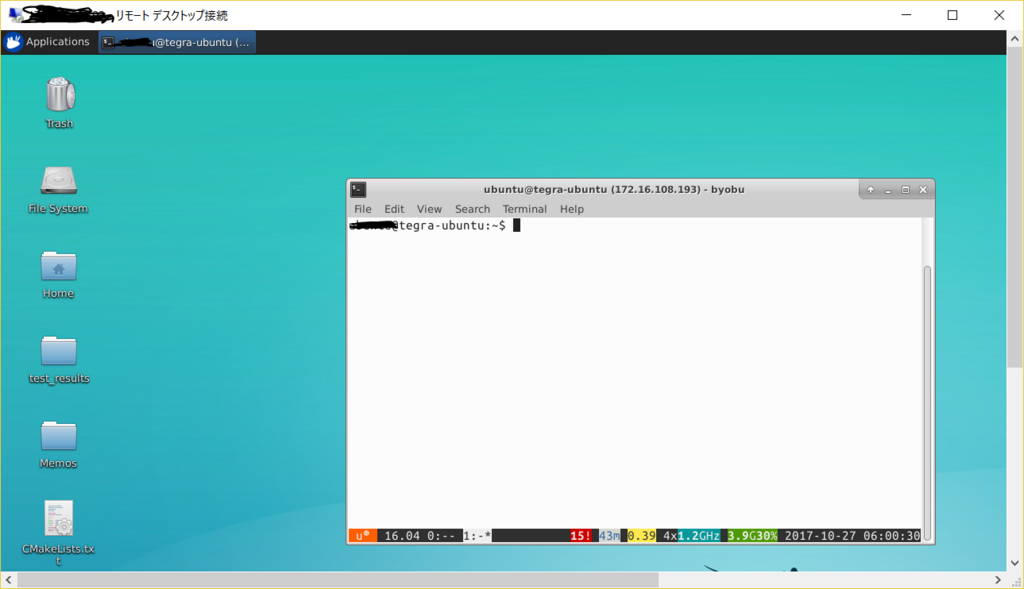The height and width of the screenshot is (589, 1024).
Task: Open the terminal Search menu
Action: click(472, 209)
